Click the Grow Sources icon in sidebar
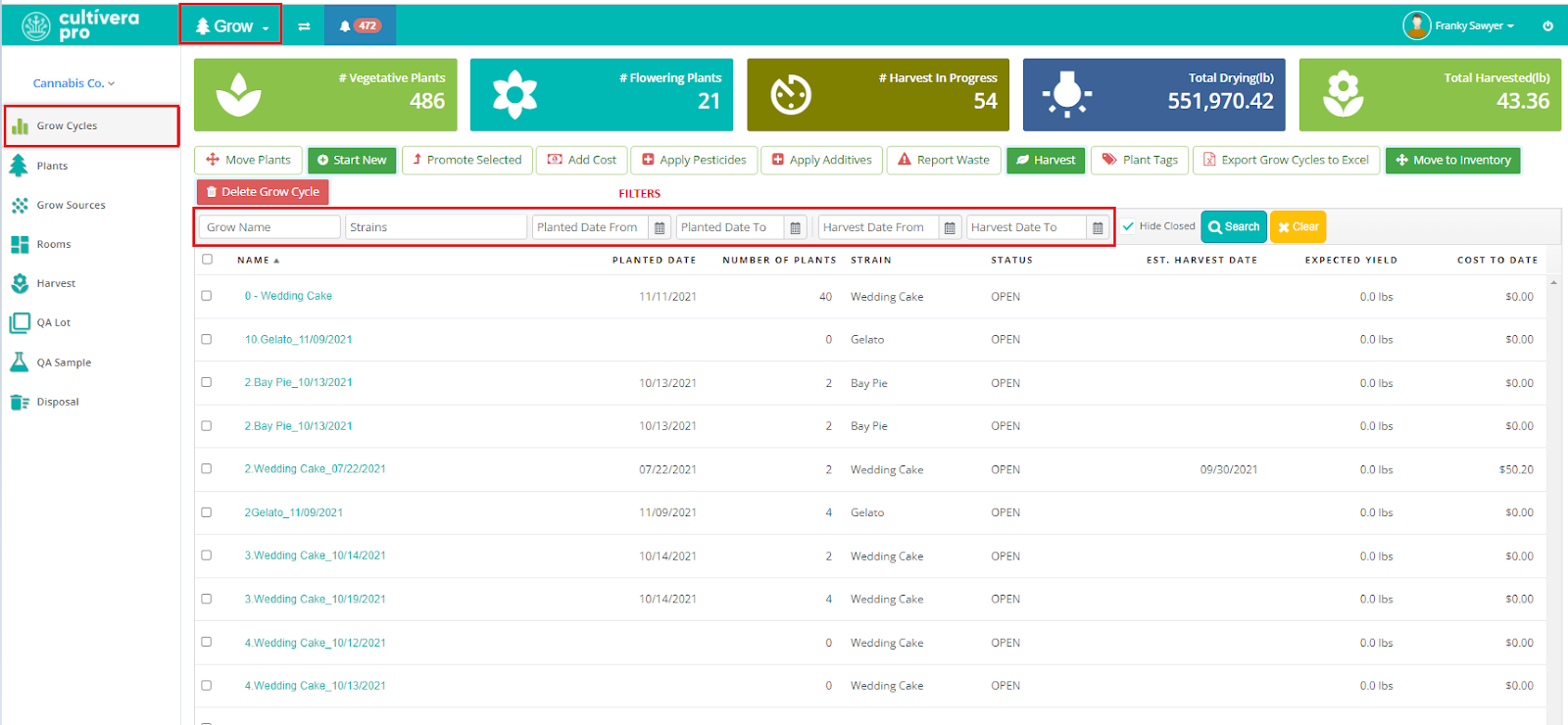The height and width of the screenshot is (725, 1568). point(20,205)
